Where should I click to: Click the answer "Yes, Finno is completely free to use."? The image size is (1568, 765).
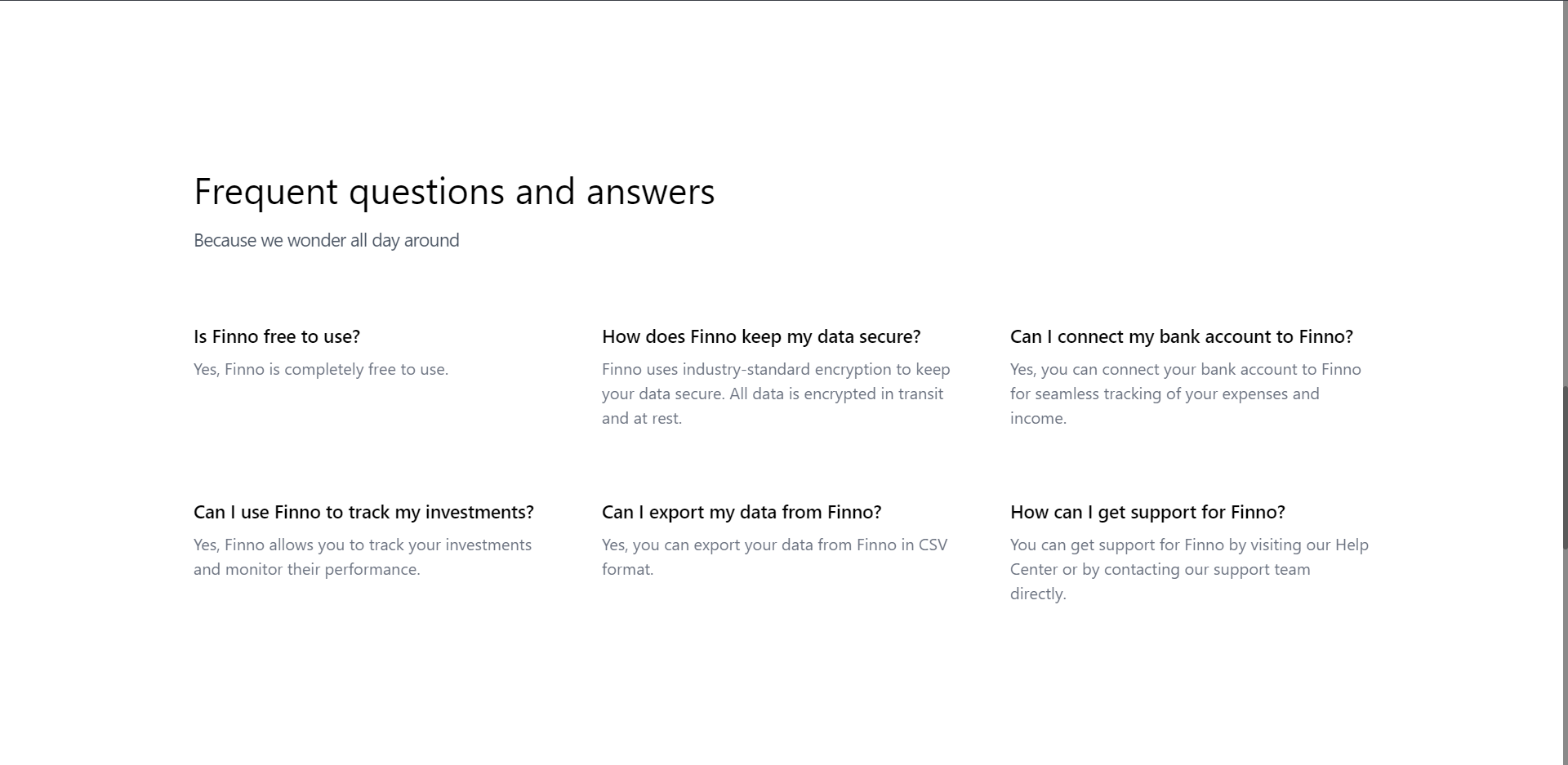[321, 369]
